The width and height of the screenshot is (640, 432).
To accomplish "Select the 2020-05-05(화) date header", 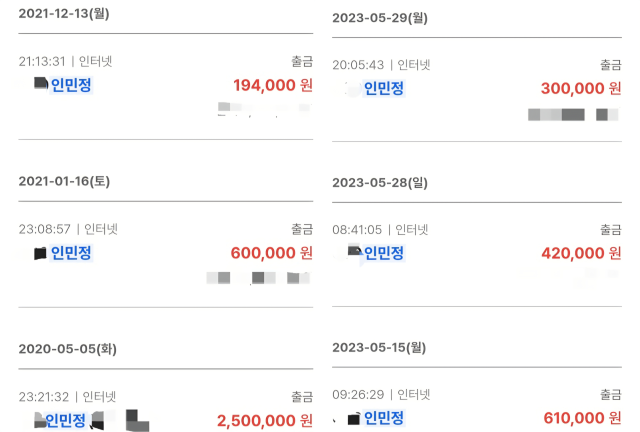I will 65,348.
